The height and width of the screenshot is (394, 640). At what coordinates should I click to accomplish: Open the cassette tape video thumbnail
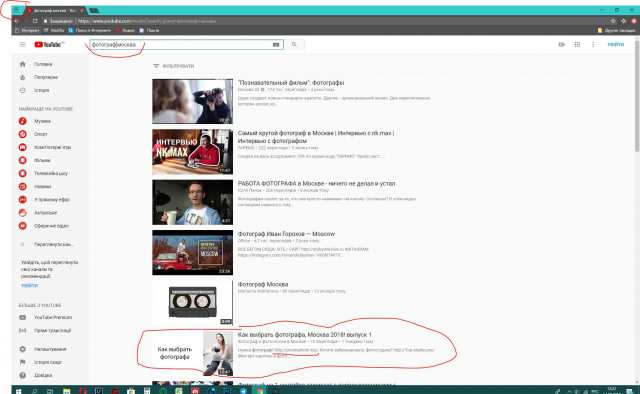193,303
